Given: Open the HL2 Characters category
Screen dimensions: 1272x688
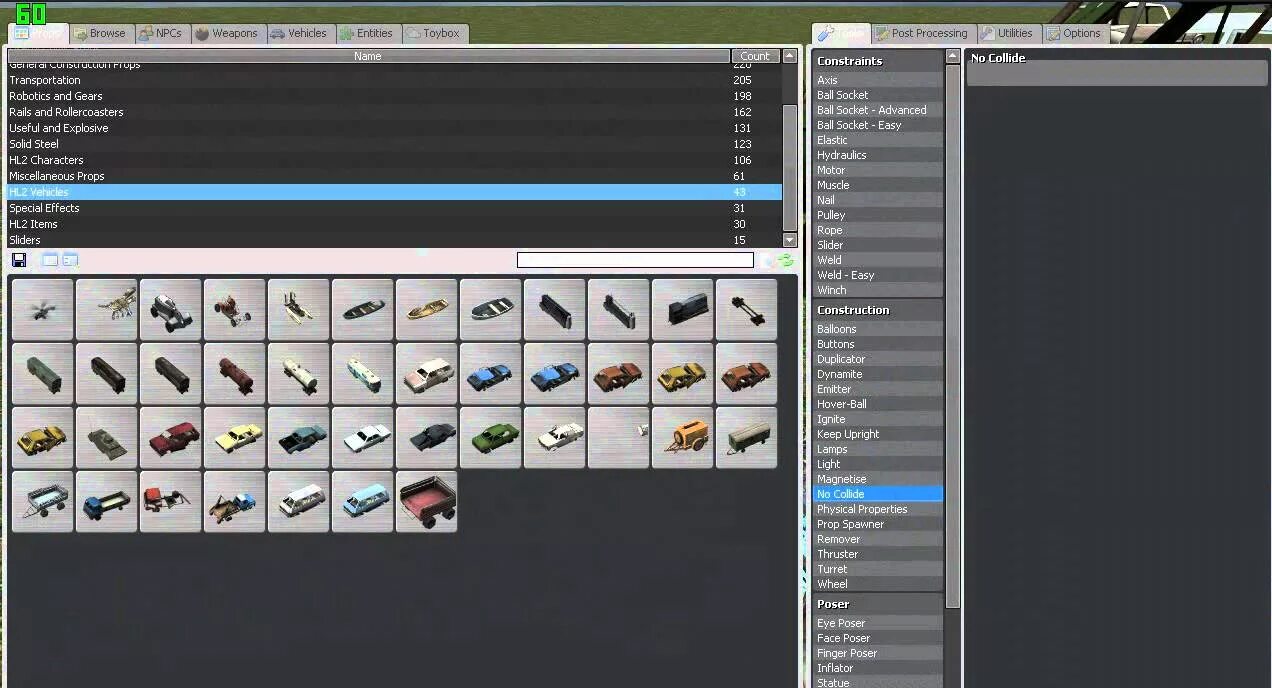Looking at the screenshot, I should (x=394, y=160).
